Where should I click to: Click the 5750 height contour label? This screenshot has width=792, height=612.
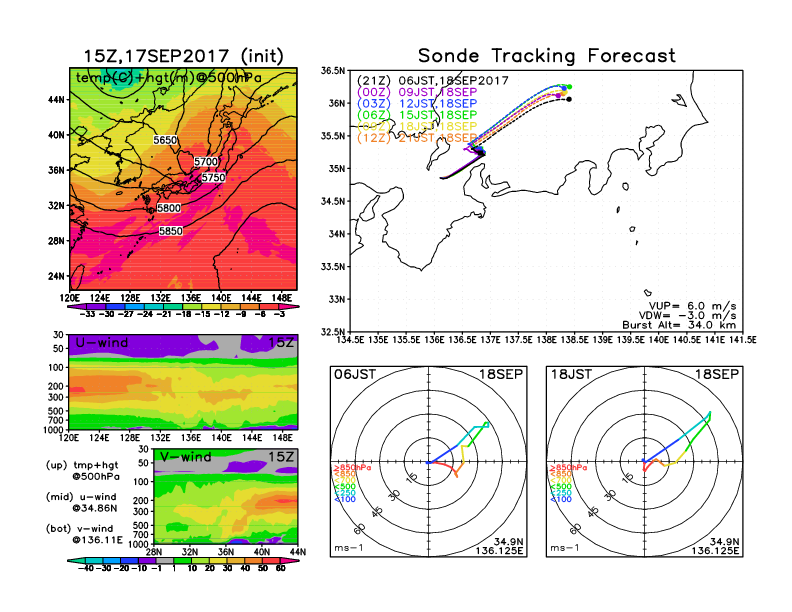(213, 177)
